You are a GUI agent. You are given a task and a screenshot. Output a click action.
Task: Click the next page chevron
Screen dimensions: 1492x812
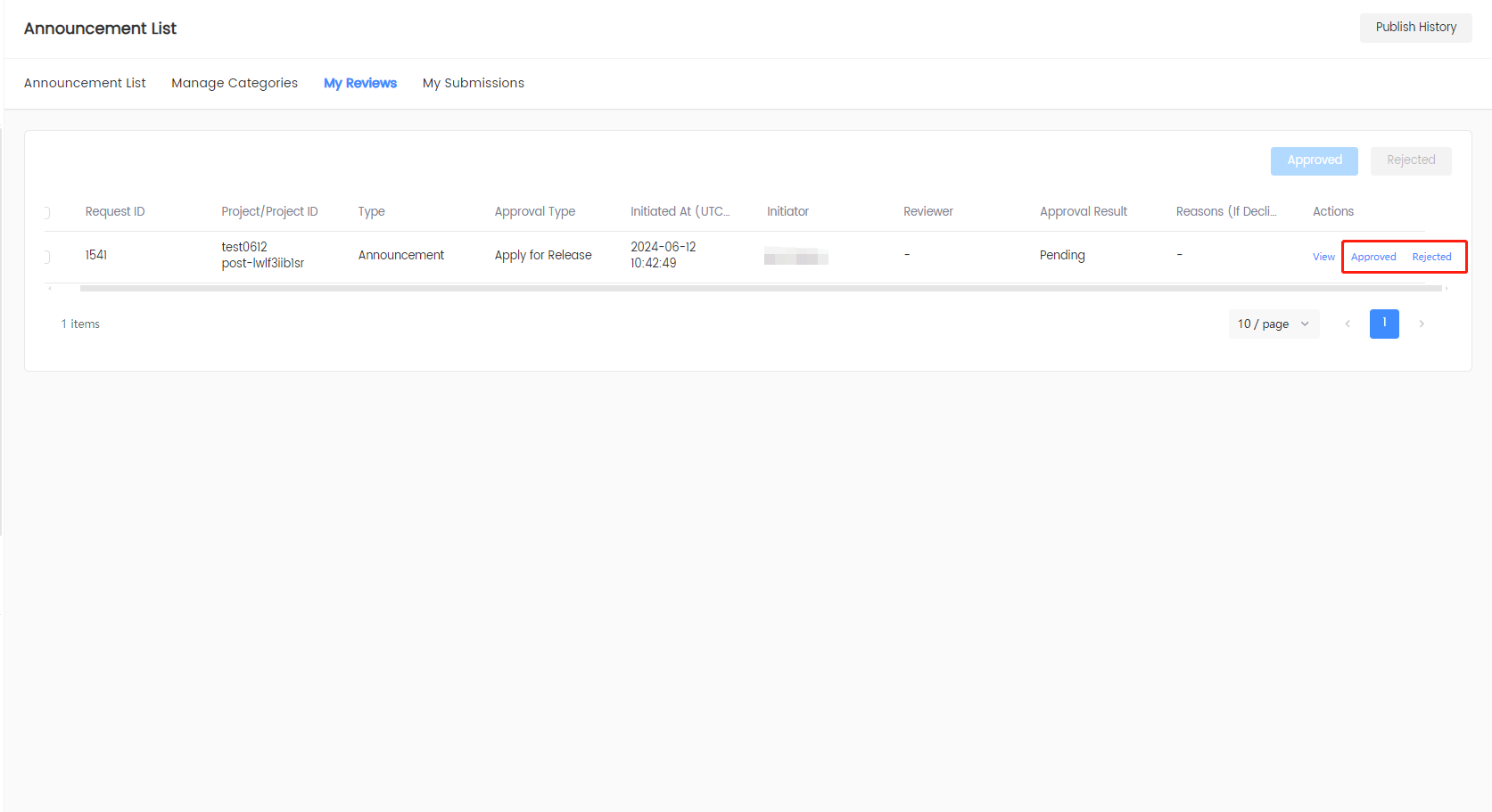(x=1422, y=324)
